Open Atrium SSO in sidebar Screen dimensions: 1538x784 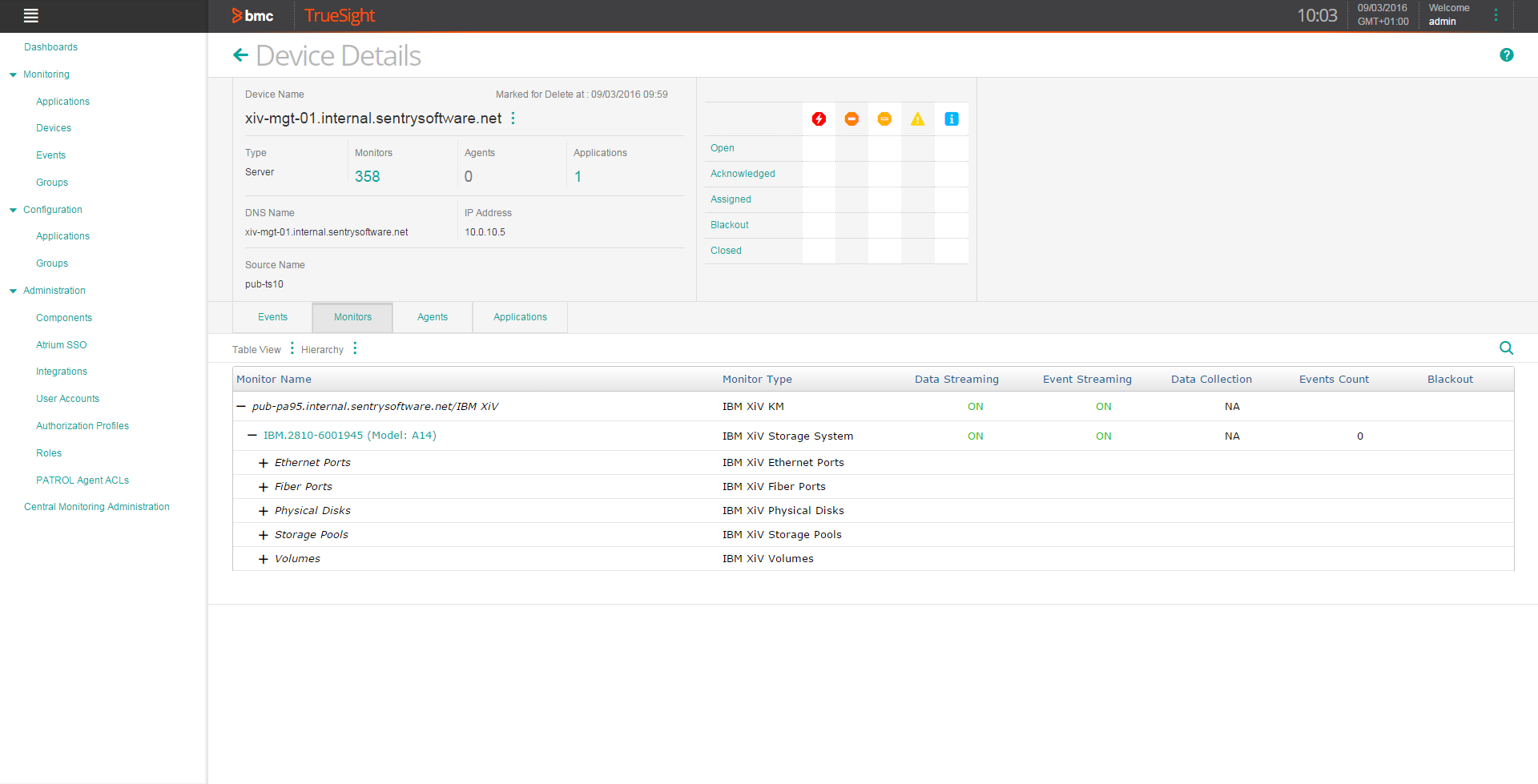tap(61, 345)
